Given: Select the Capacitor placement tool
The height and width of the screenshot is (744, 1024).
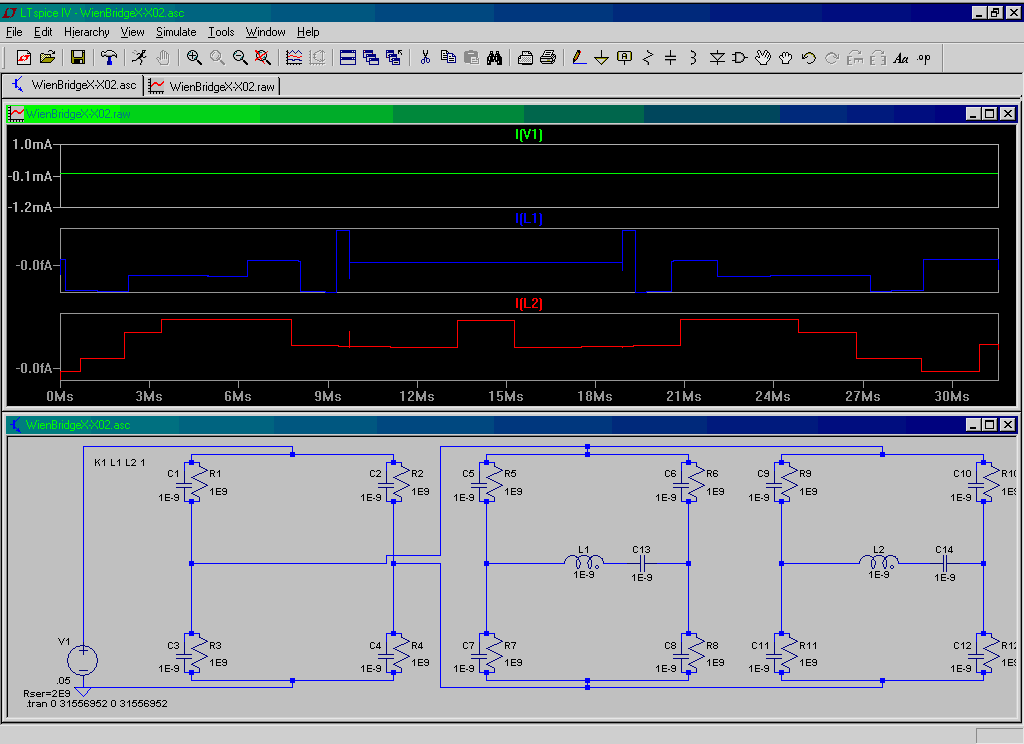Looking at the screenshot, I should [x=670, y=58].
